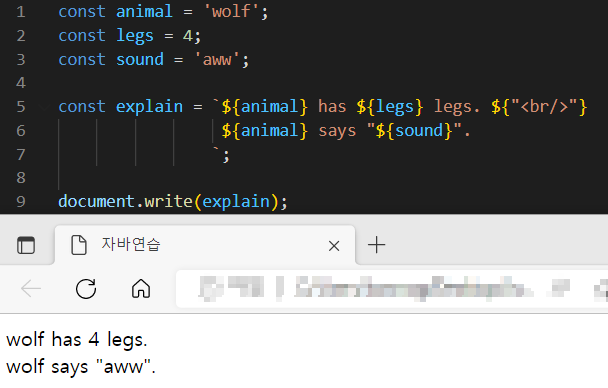Screen dimensions: 608x388
Task: Click line number 1 in the editor gutter
Action: pos(21,12)
